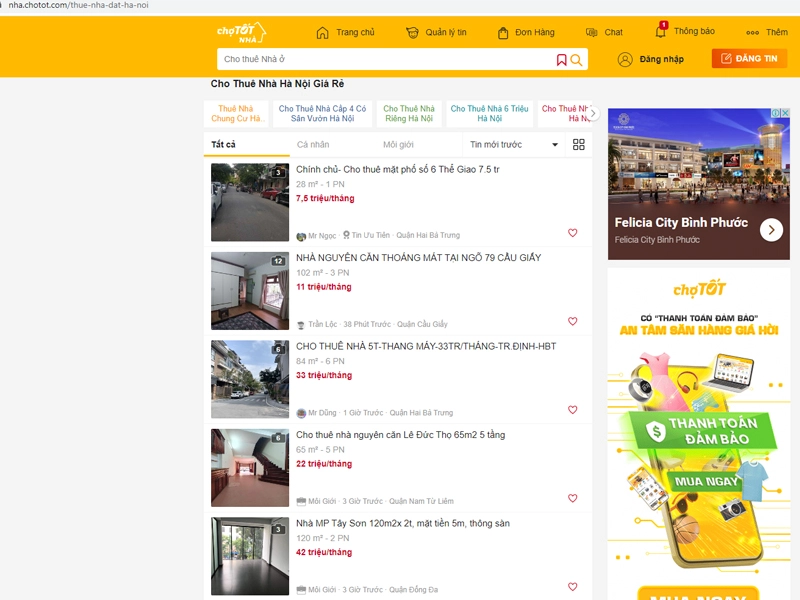
Task: Favorite the Lê Đức Thọ 65m2 listing
Action: (572, 498)
